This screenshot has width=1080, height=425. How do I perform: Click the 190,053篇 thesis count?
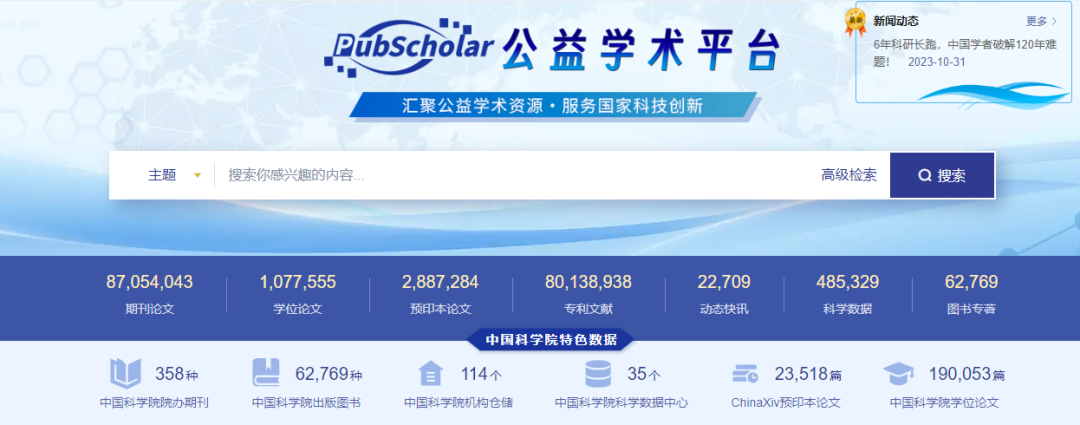pos(967,374)
